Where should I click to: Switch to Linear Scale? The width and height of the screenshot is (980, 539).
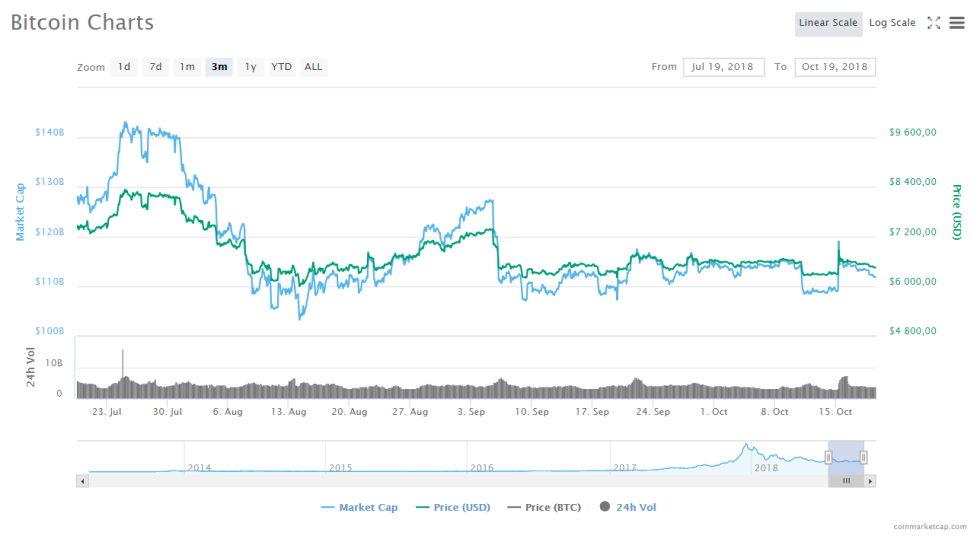pos(828,23)
